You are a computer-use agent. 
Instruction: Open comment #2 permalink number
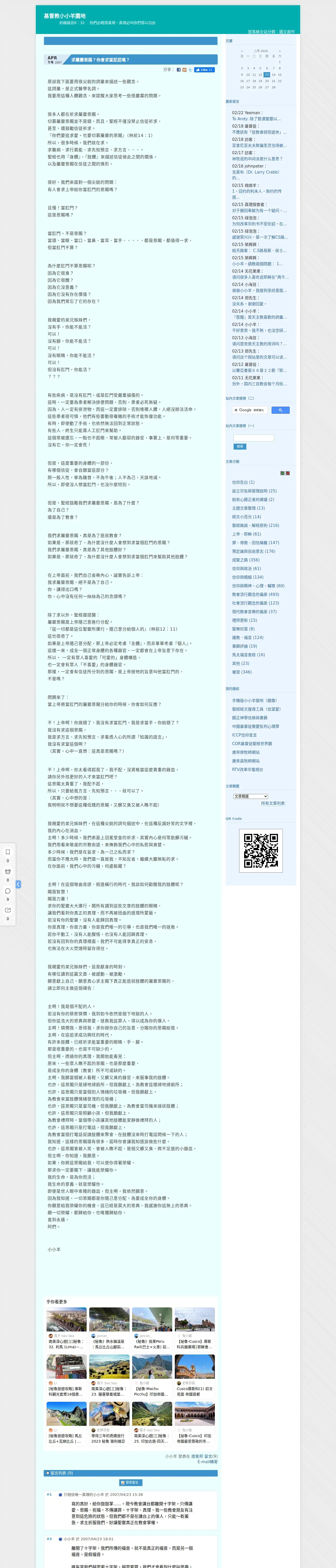(49, 1539)
